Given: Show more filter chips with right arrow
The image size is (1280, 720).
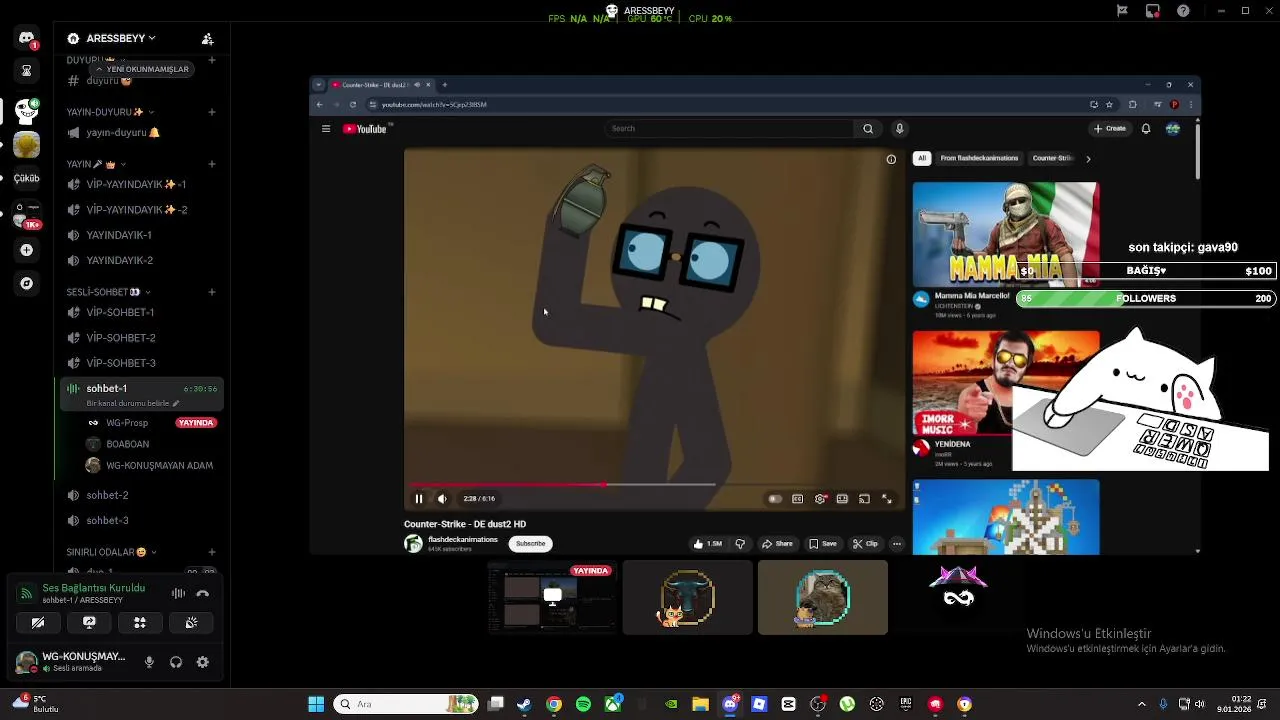Looking at the screenshot, I should tap(1088, 158).
